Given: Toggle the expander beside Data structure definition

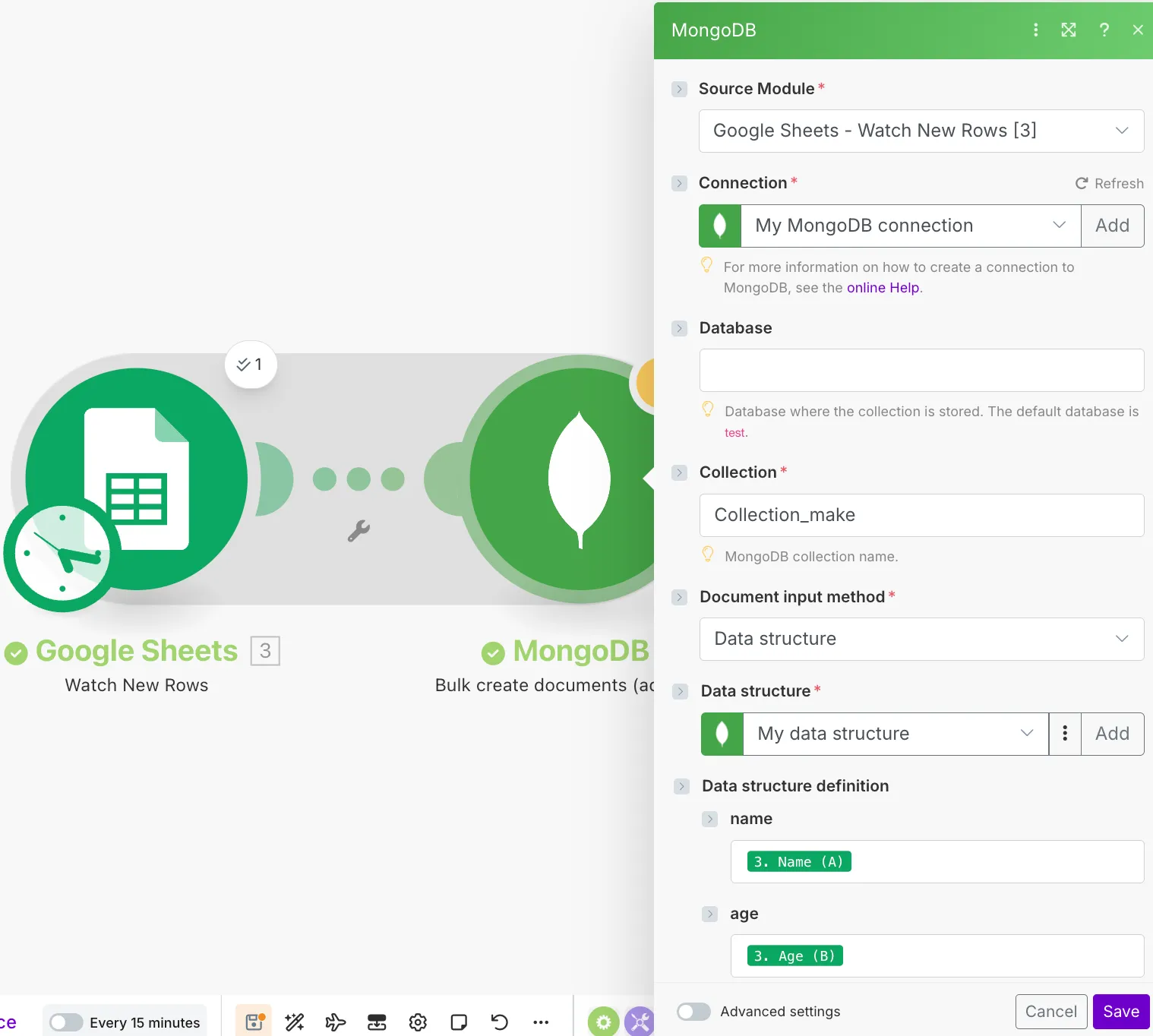Looking at the screenshot, I should click(x=681, y=786).
